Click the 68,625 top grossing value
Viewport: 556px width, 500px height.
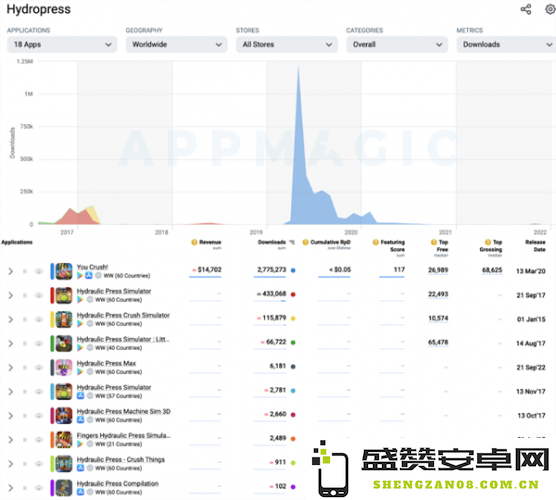pyautogui.click(x=492, y=270)
